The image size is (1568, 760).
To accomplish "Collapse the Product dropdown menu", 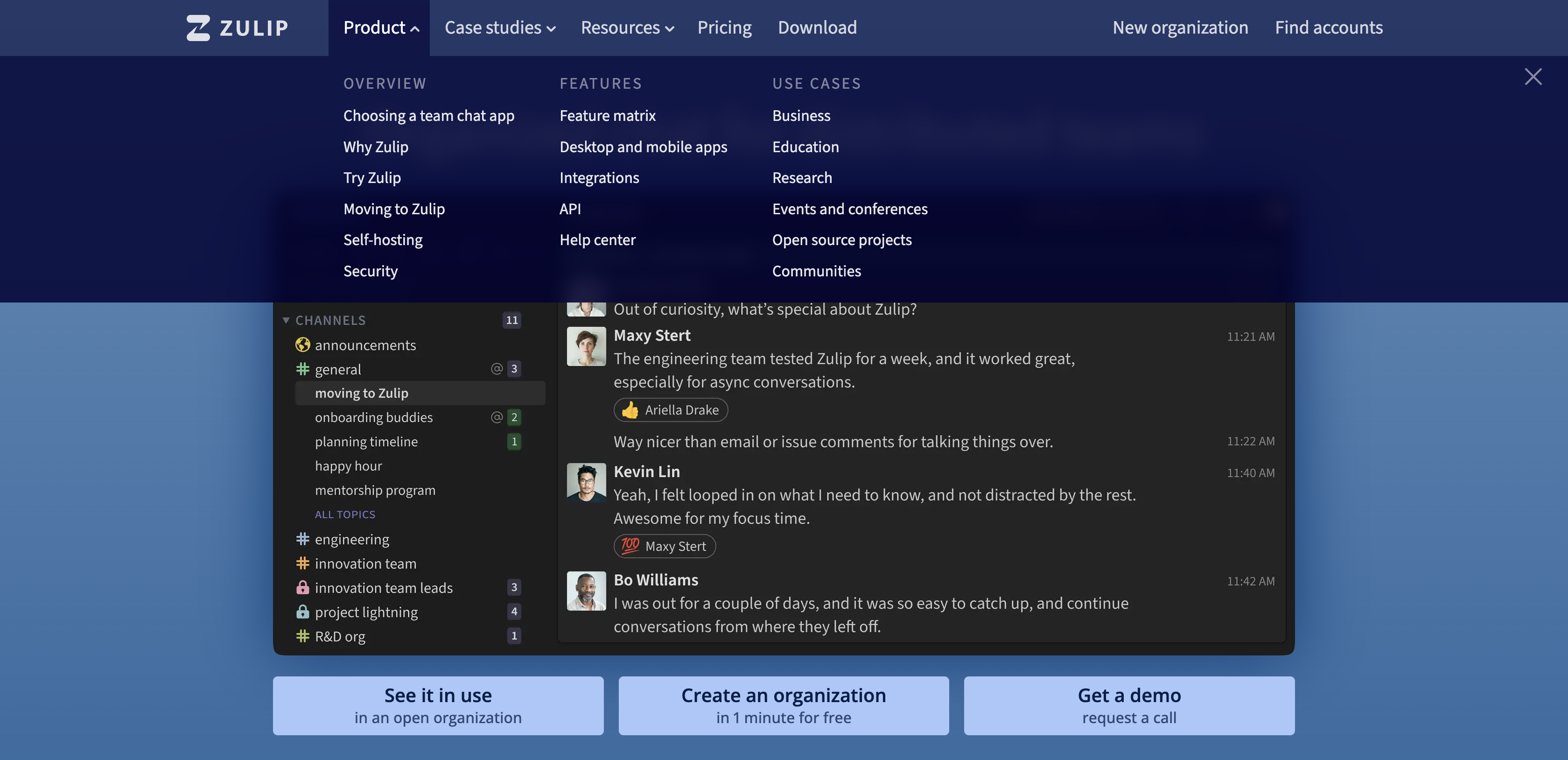I will coord(380,28).
